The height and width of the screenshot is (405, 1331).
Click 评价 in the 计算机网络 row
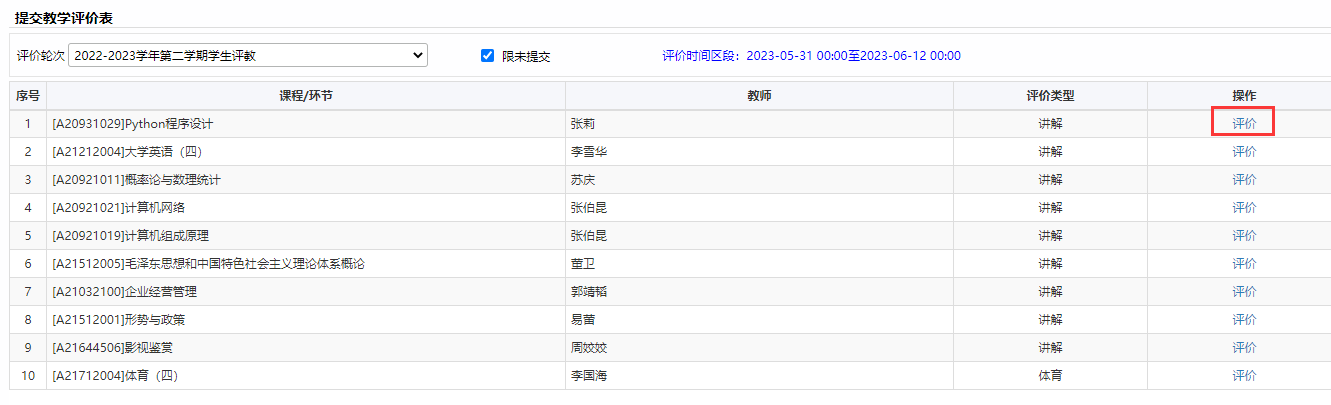coord(1244,208)
